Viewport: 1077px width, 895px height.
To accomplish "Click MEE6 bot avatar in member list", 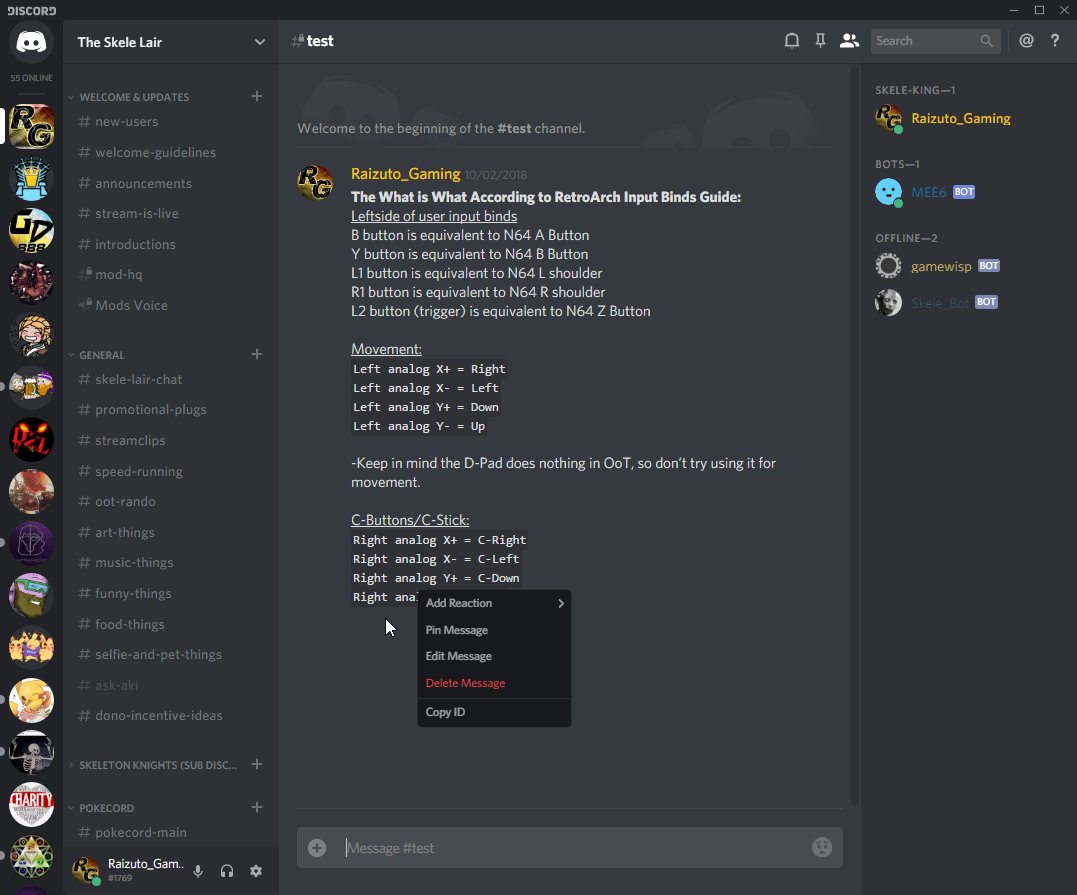I will [888, 192].
